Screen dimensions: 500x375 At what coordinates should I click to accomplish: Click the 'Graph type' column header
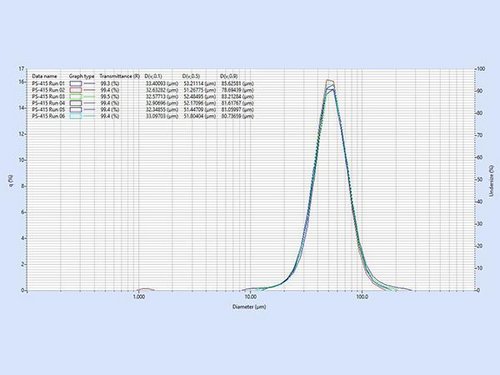click(82, 76)
